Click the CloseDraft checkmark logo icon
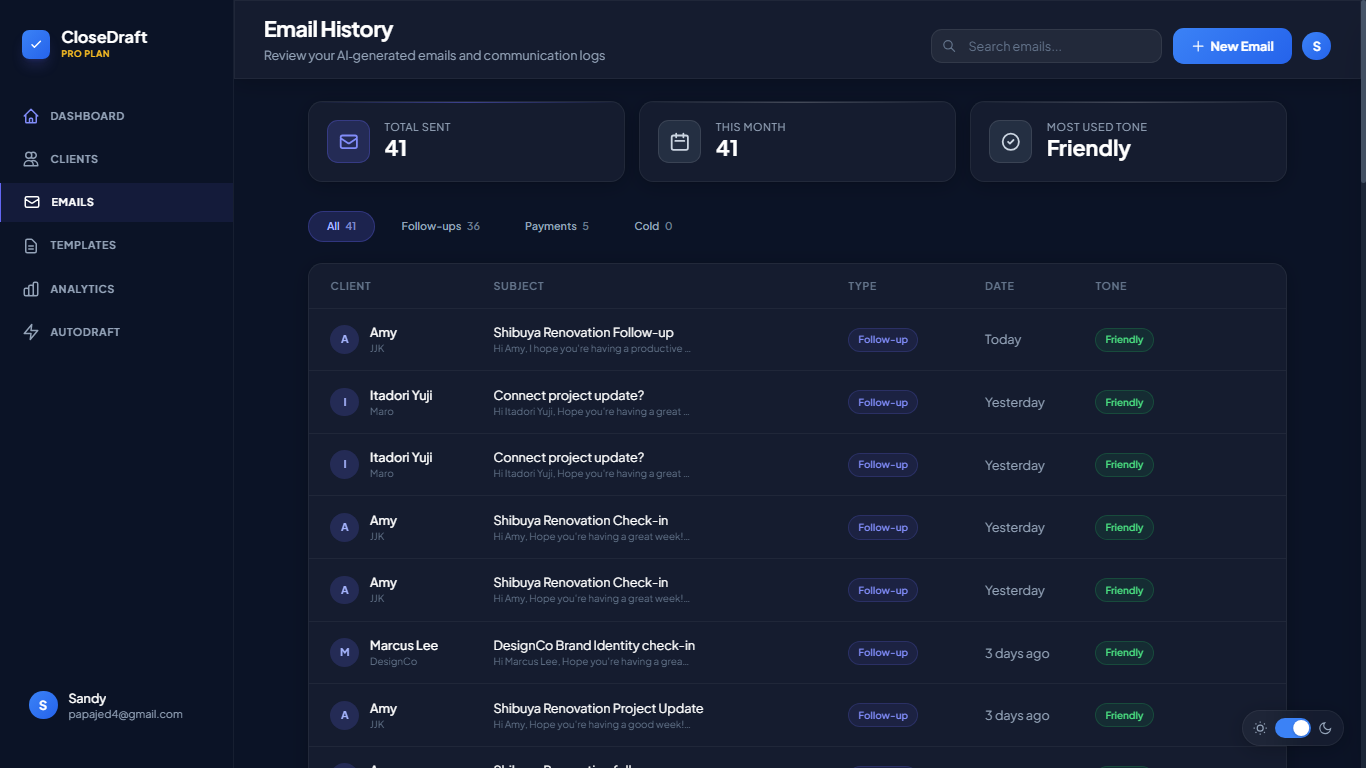The height and width of the screenshot is (768, 1366). [36, 44]
